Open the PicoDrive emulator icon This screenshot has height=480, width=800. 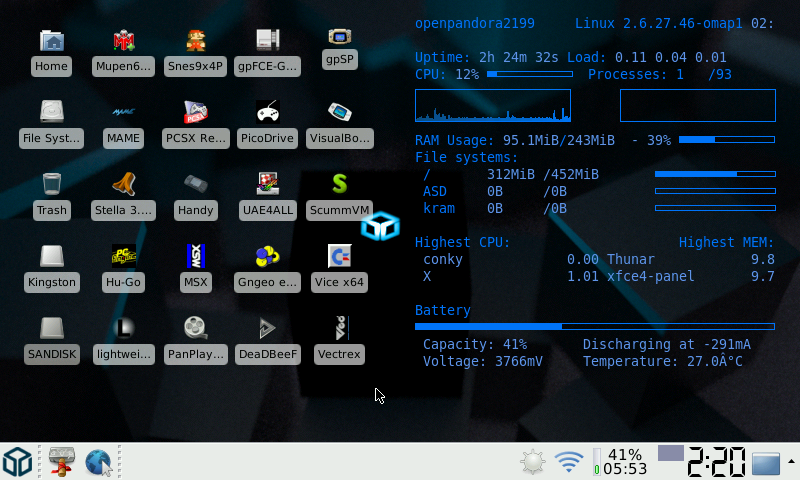[x=268, y=113]
